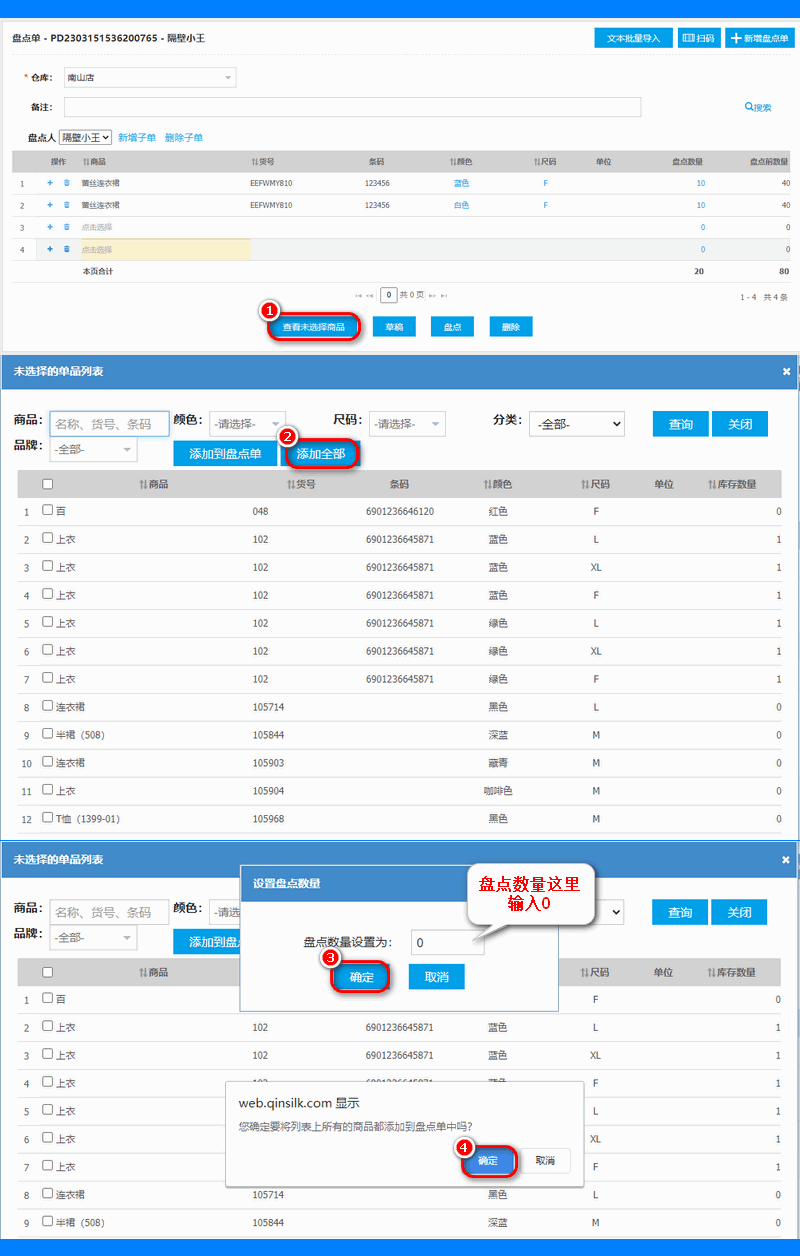Screen dimensions: 800x1256
Task: Go to next page arrow in pager
Action: pos(432,296)
